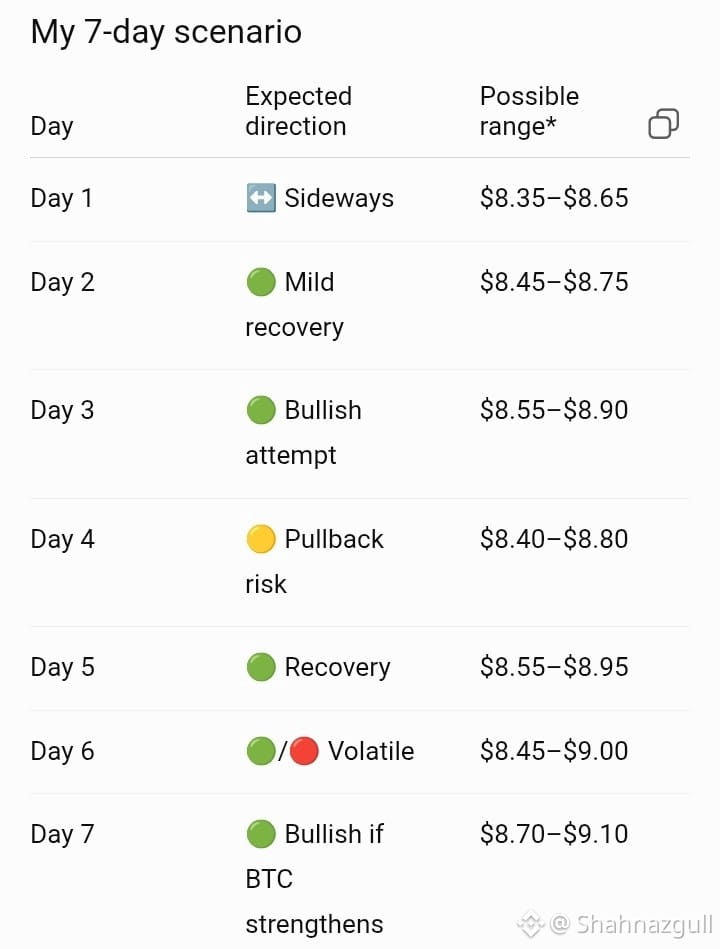Click the copy table icon
The width and height of the screenshot is (720, 949).
click(663, 123)
